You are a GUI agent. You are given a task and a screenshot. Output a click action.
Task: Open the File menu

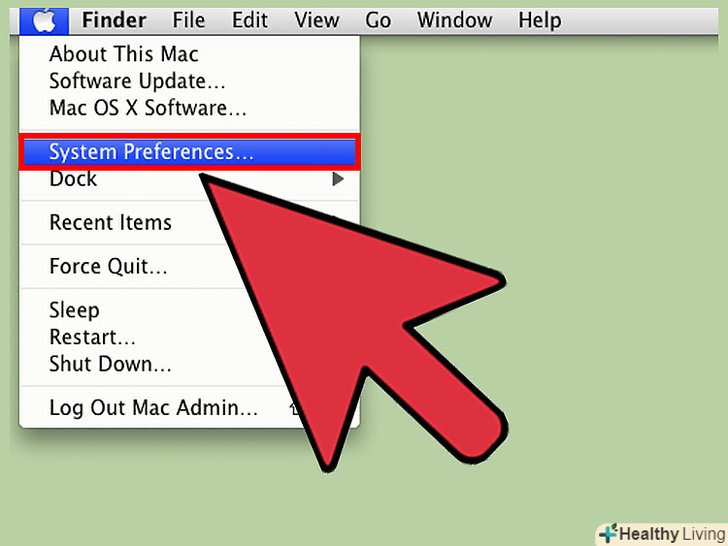(x=188, y=20)
